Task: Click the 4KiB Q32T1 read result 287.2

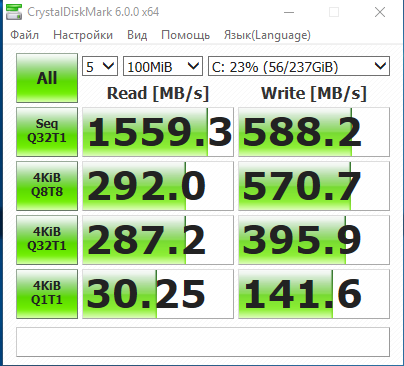Action: (x=158, y=240)
